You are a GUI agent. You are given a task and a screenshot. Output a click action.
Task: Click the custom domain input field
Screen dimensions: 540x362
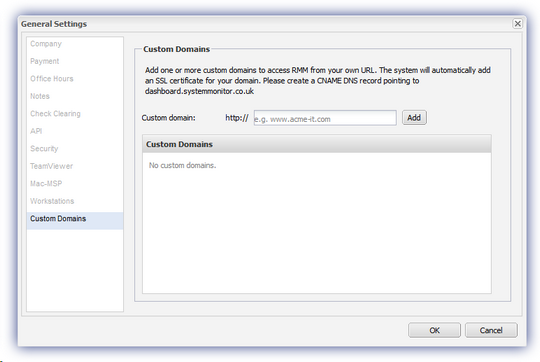coord(325,118)
